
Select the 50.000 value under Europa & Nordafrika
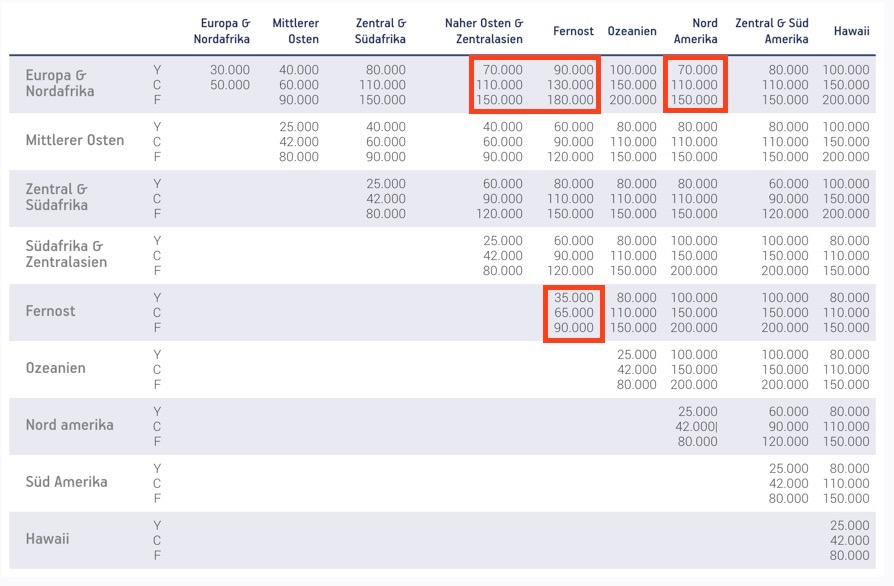pos(230,85)
